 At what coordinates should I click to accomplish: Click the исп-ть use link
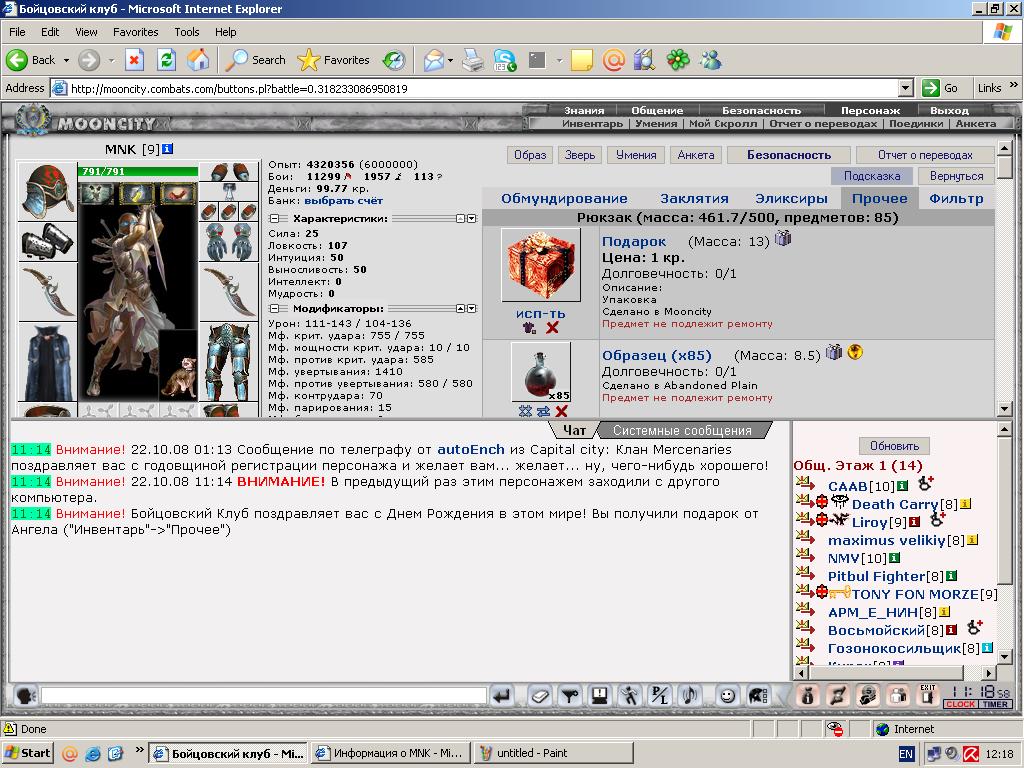coord(541,313)
